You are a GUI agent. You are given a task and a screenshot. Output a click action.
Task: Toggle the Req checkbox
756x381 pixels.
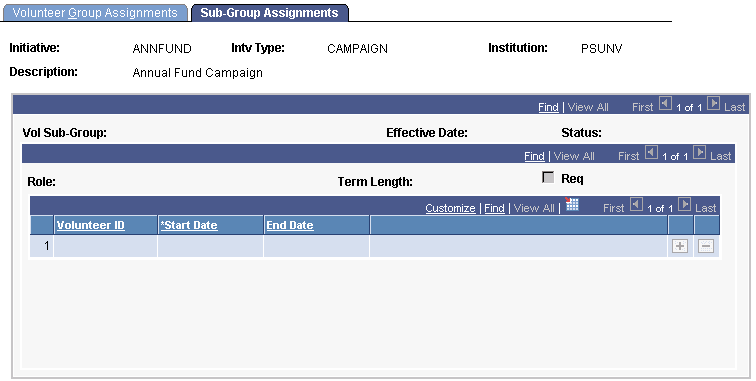[x=548, y=177]
